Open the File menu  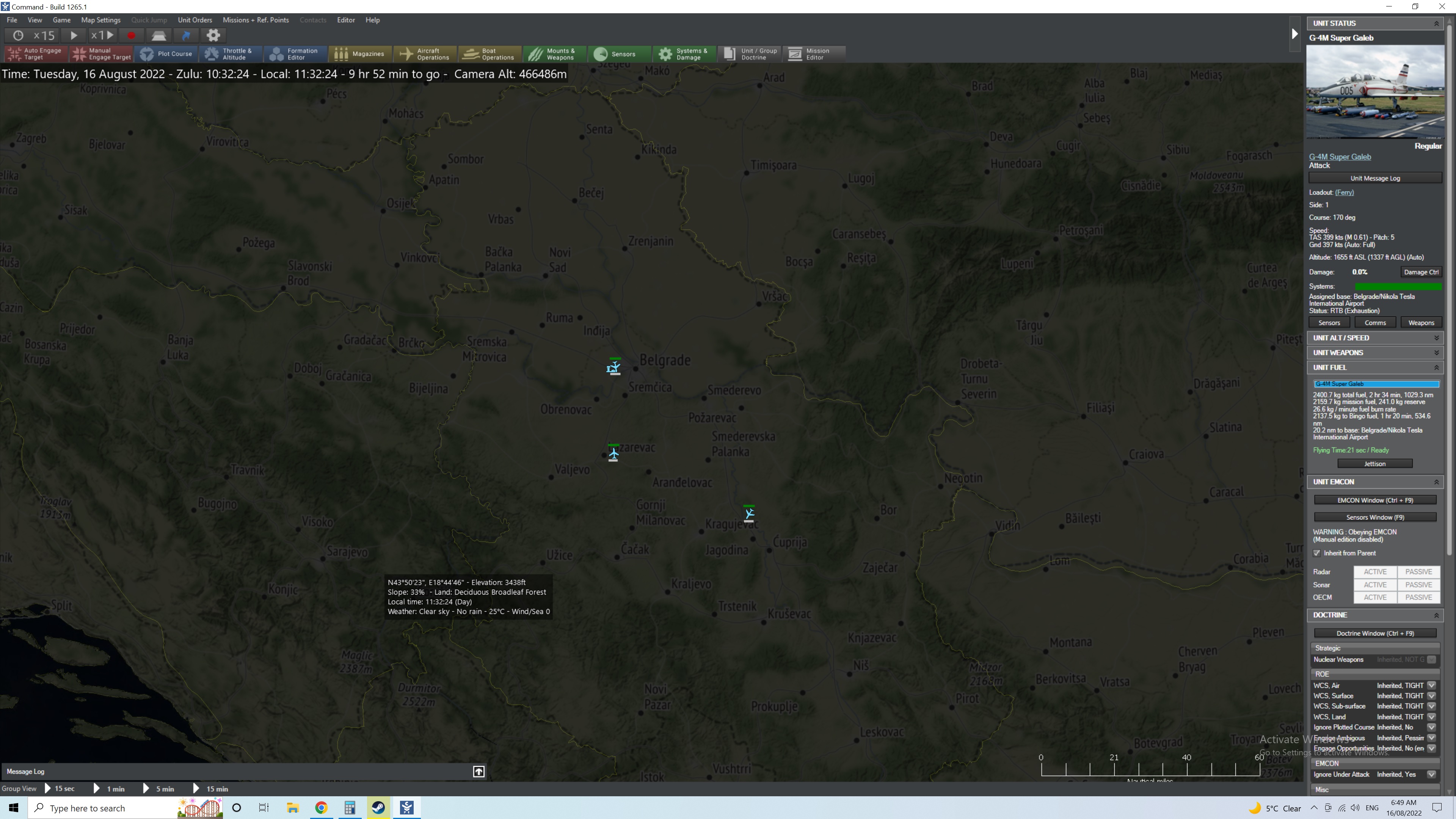coord(12,20)
